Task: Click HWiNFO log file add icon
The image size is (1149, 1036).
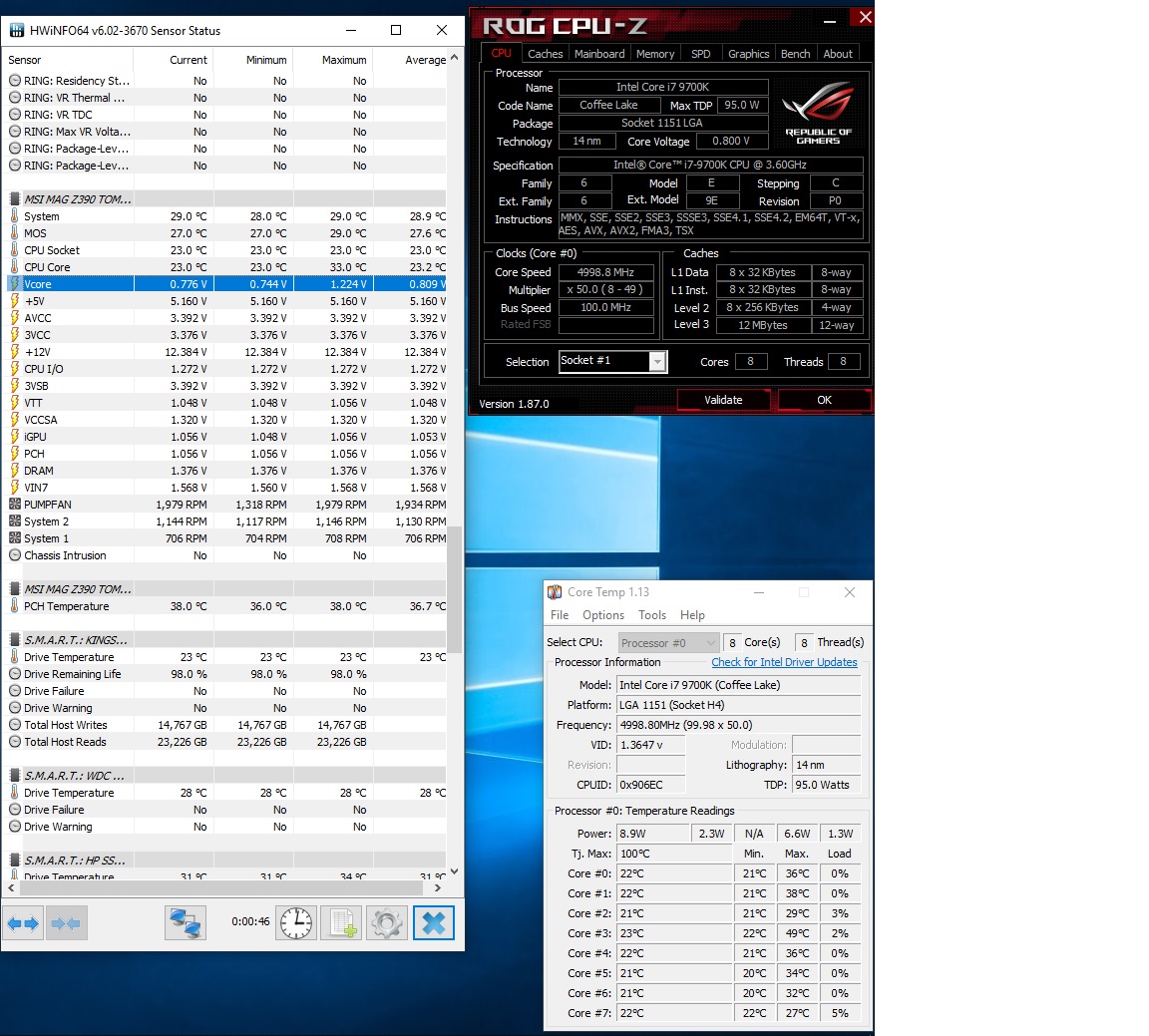Action: tap(341, 923)
